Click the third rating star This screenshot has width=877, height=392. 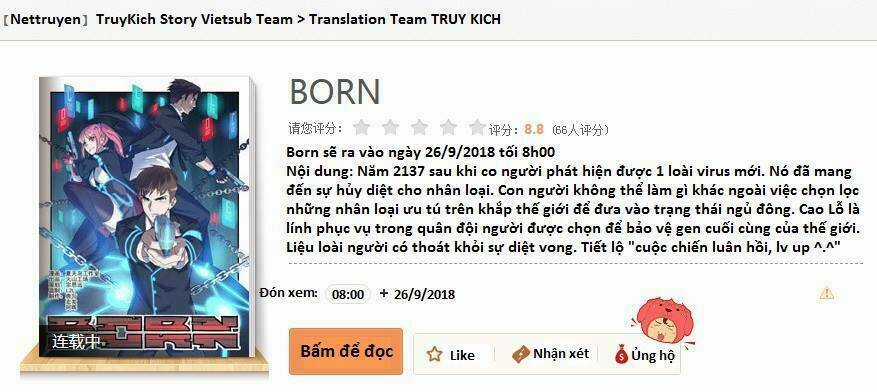pos(419,127)
